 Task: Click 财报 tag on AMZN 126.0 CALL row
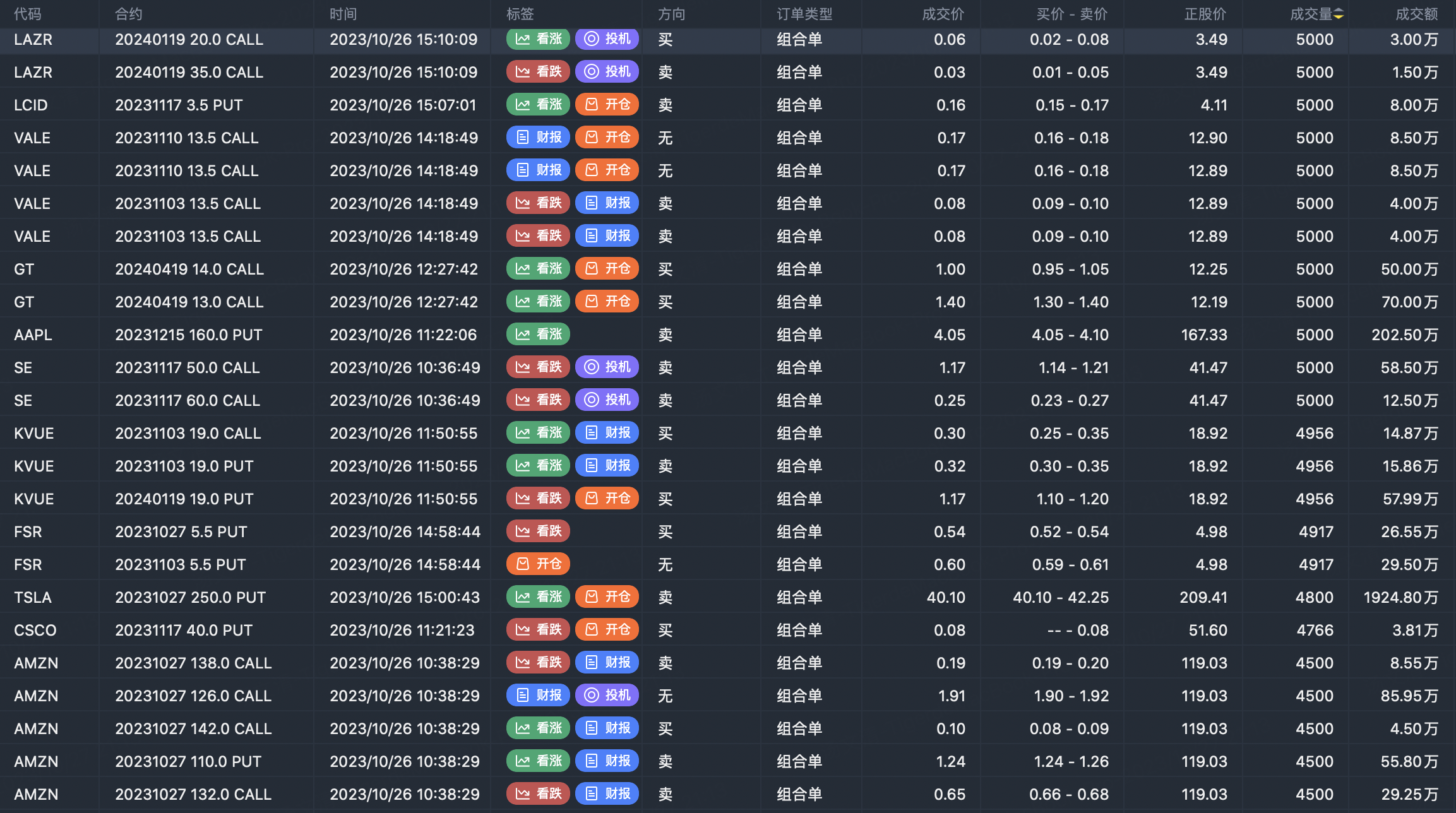[538, 696]
